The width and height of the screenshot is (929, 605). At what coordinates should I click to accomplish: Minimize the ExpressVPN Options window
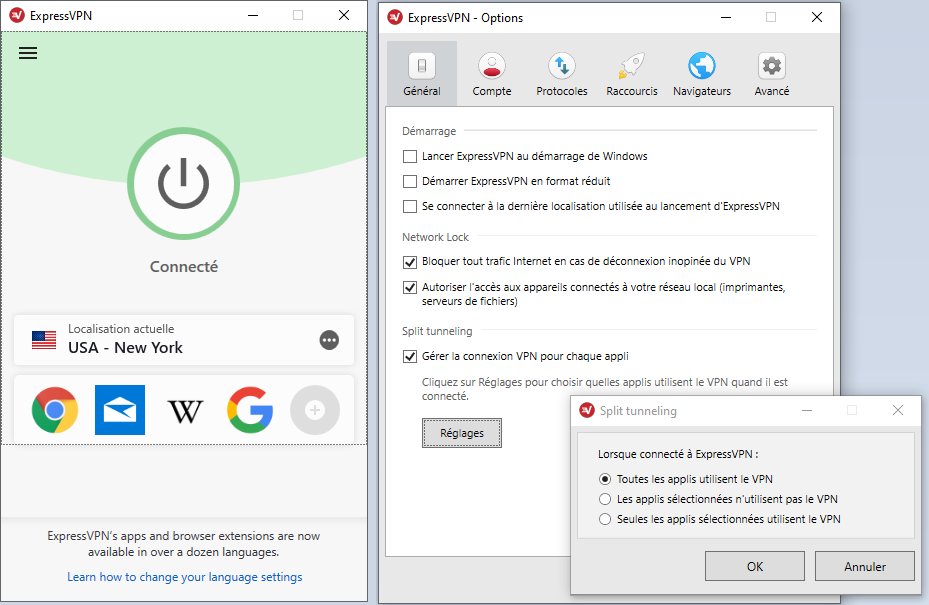pos(726,18)
